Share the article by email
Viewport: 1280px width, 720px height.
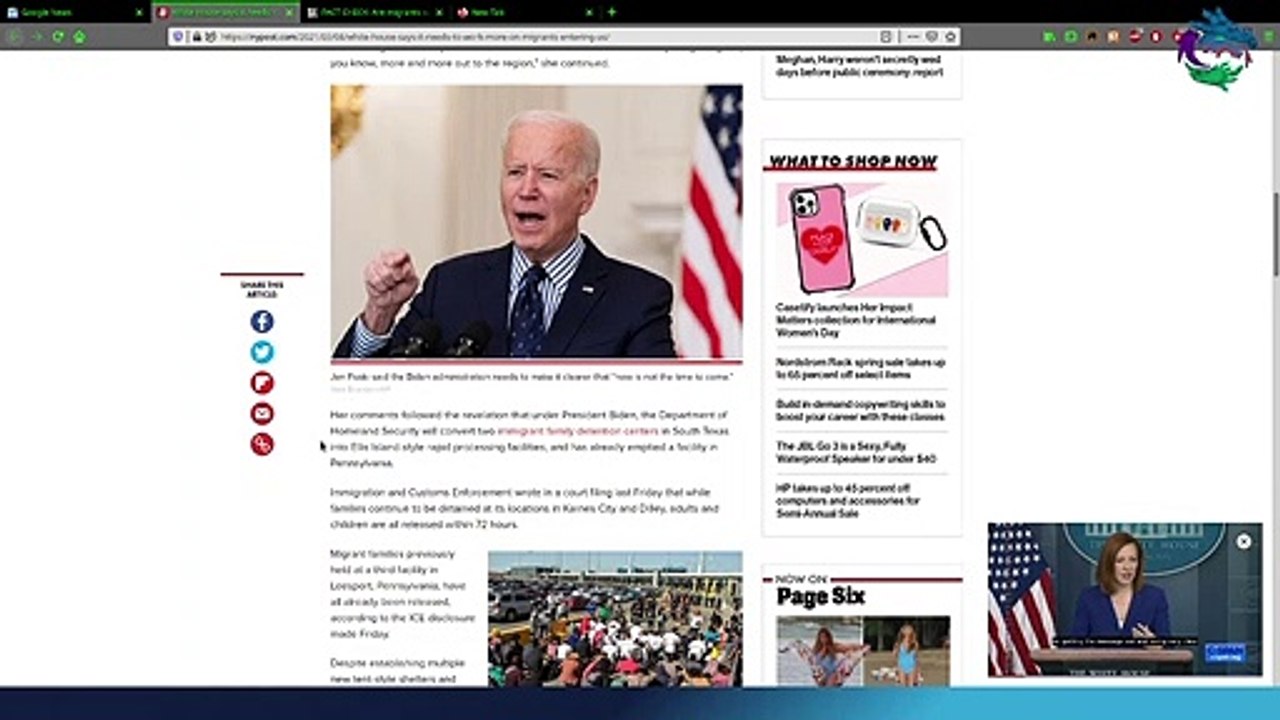[x=262, y=413]
